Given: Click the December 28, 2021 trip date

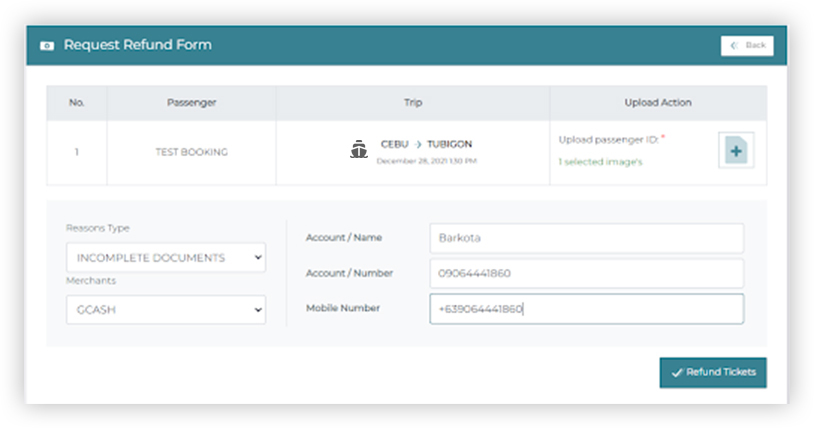Looking at the screenshot, I should (426, 160).
